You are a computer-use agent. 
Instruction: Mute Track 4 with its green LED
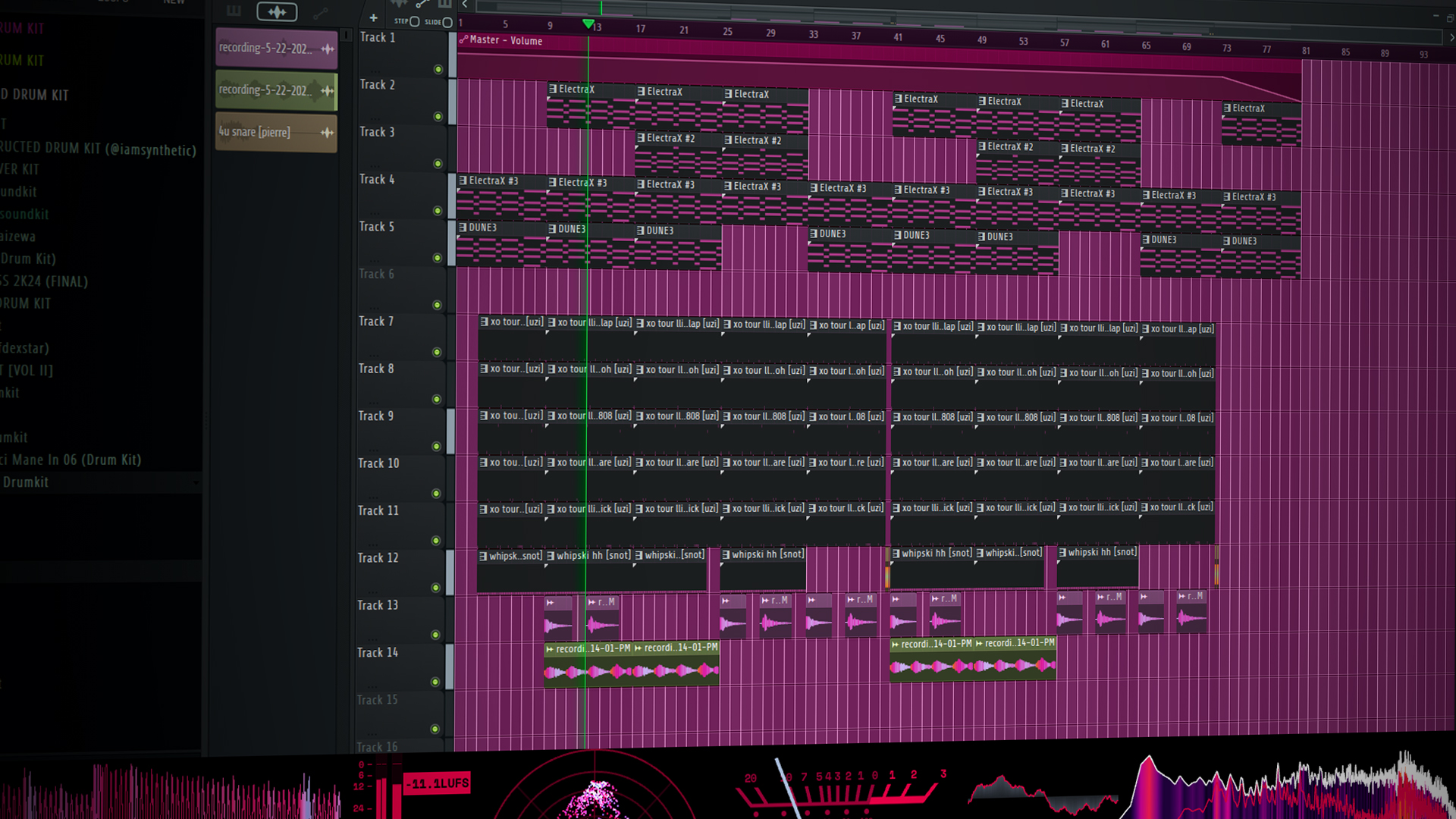tap(438, 211)
